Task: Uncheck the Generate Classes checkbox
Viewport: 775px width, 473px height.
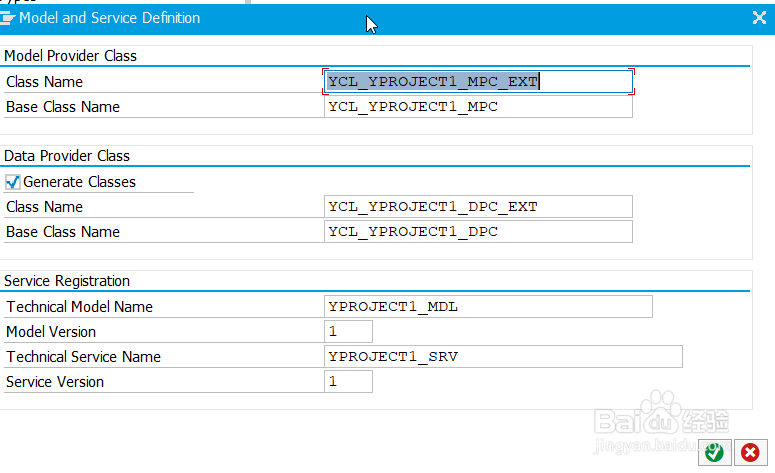Action: pyautogui.click(x=12, y=182)
